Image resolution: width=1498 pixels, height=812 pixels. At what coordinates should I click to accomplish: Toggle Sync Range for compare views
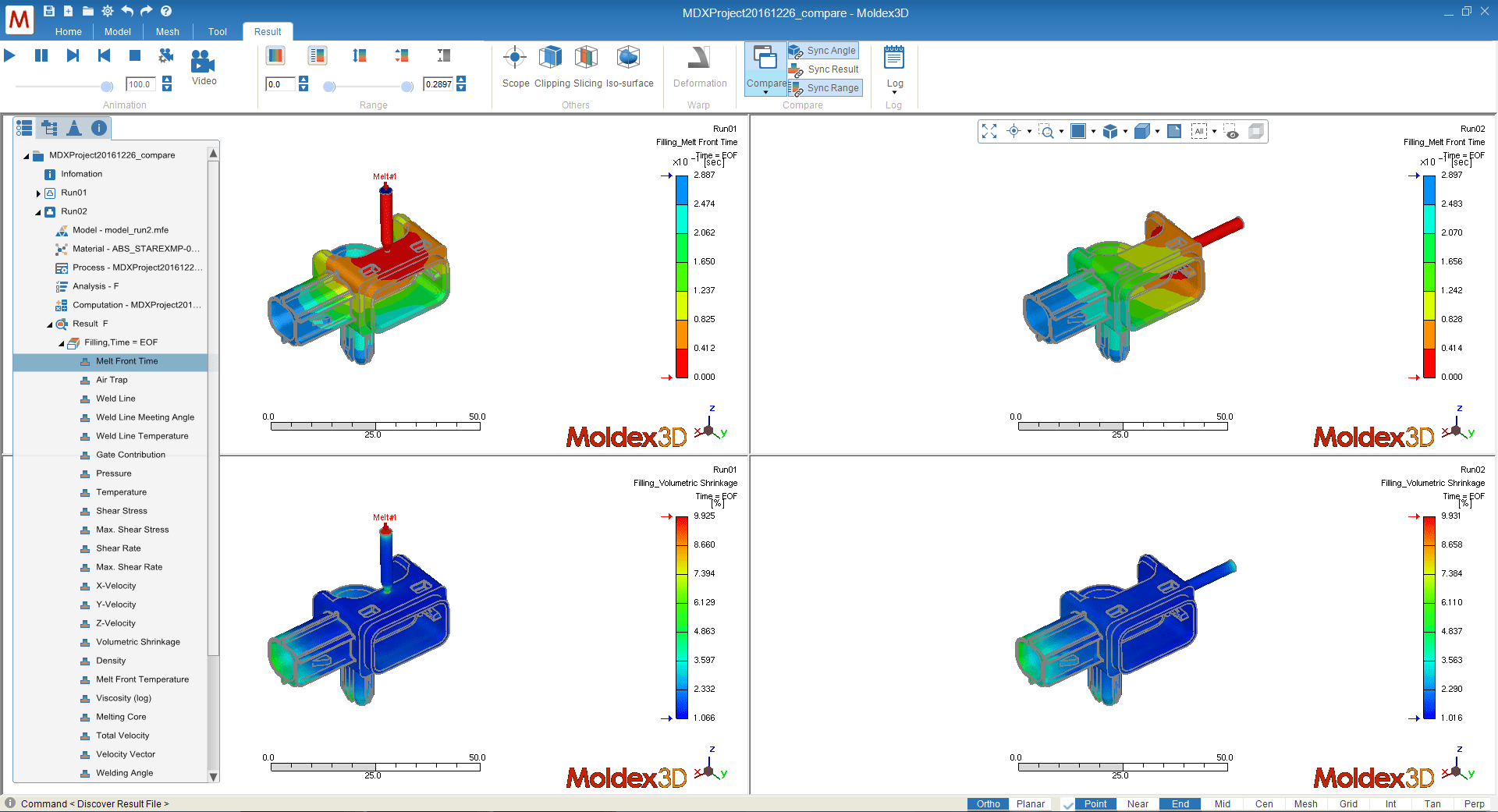pos(825,88)
